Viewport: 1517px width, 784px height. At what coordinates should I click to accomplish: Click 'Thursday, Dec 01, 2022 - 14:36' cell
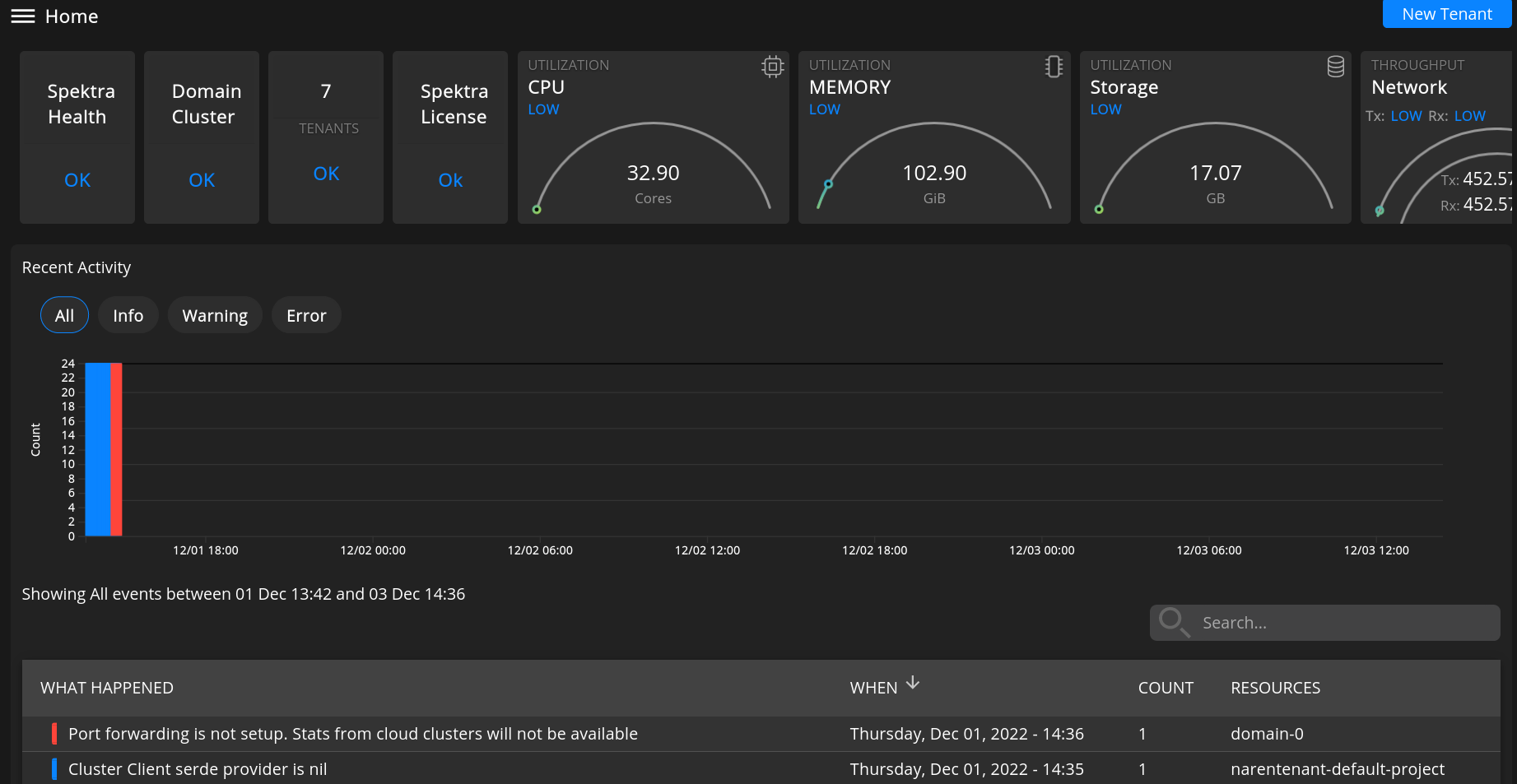click(967, 734)
